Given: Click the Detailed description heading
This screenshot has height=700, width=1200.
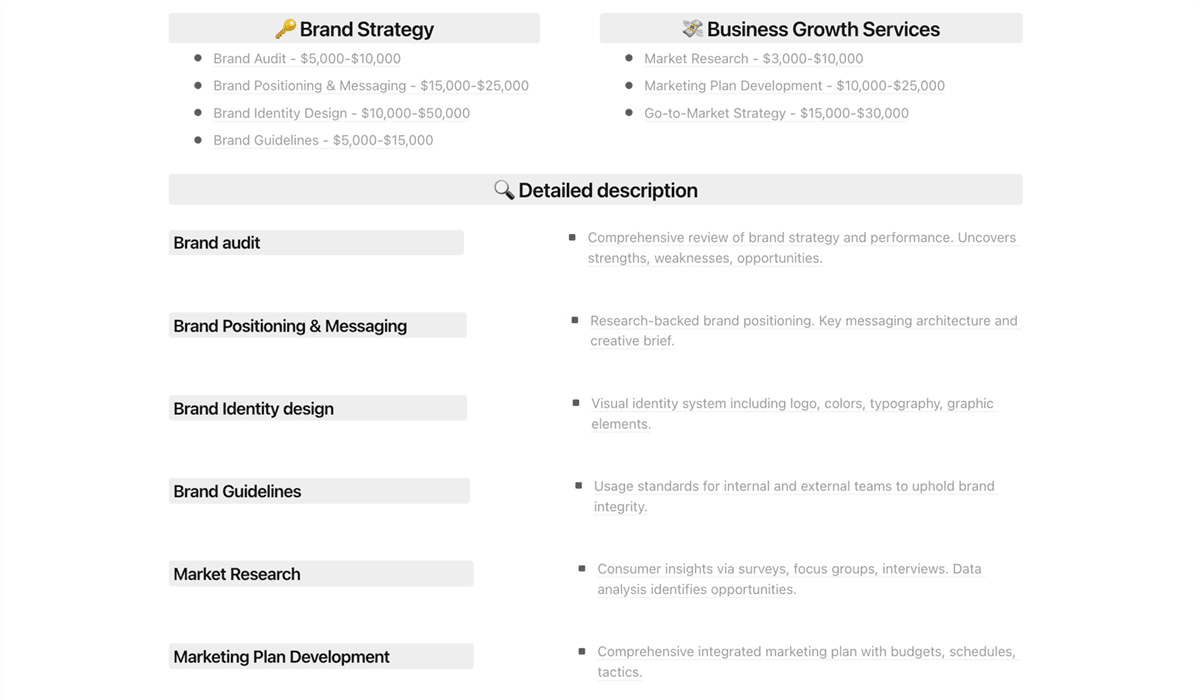Looking at the screenshot, I should (x=596, y=190).
